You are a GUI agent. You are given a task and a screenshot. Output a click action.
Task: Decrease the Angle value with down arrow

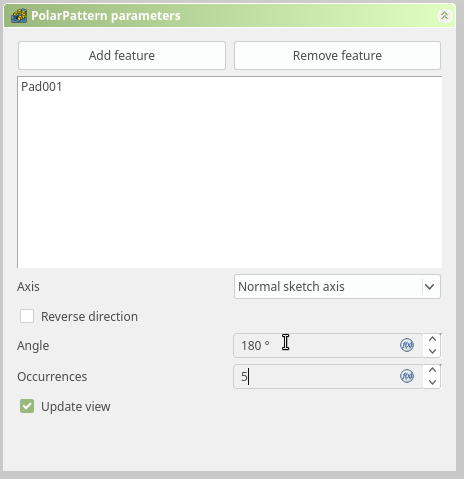coord(432,351)
